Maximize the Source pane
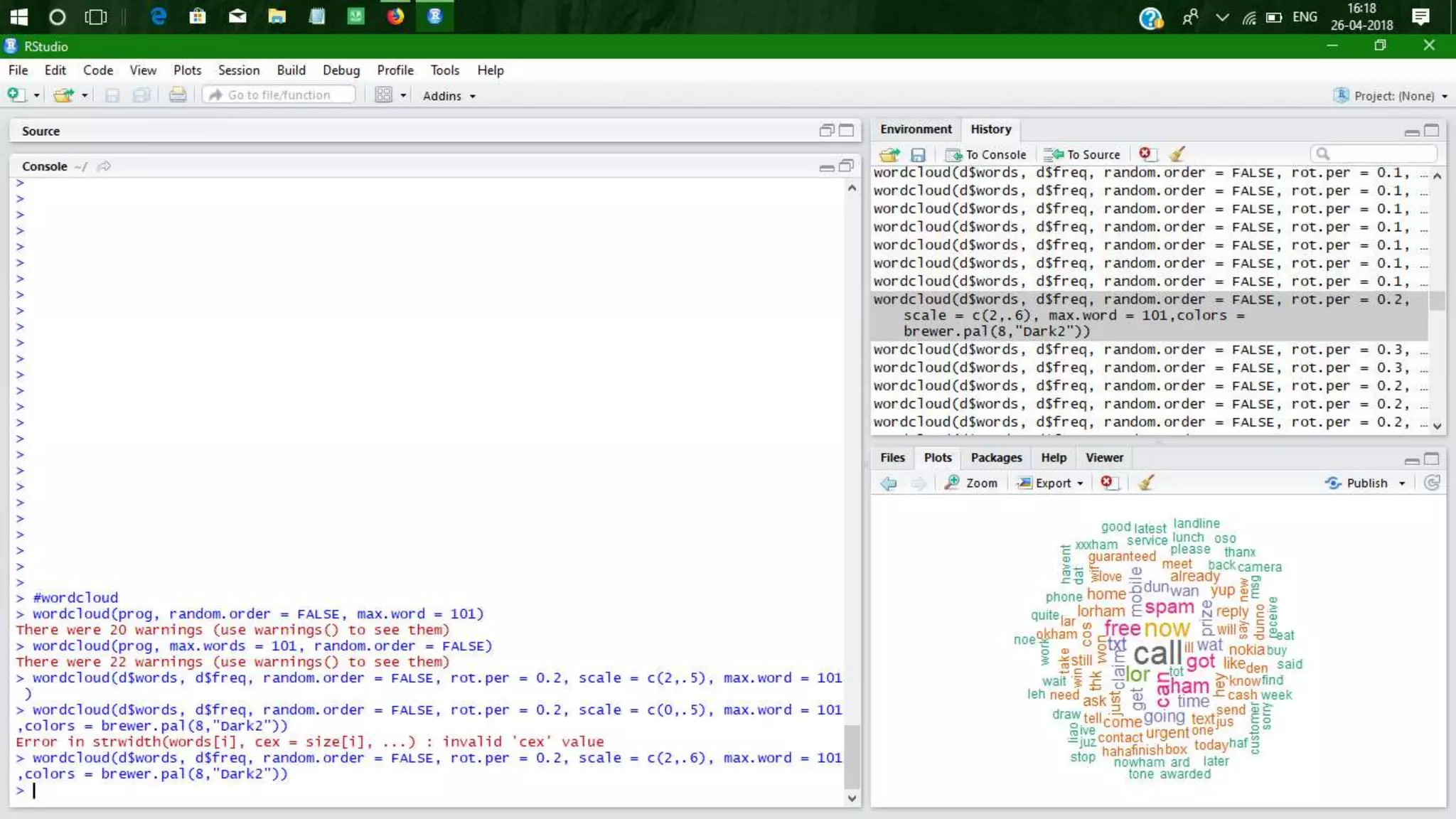 pos(846,130)
